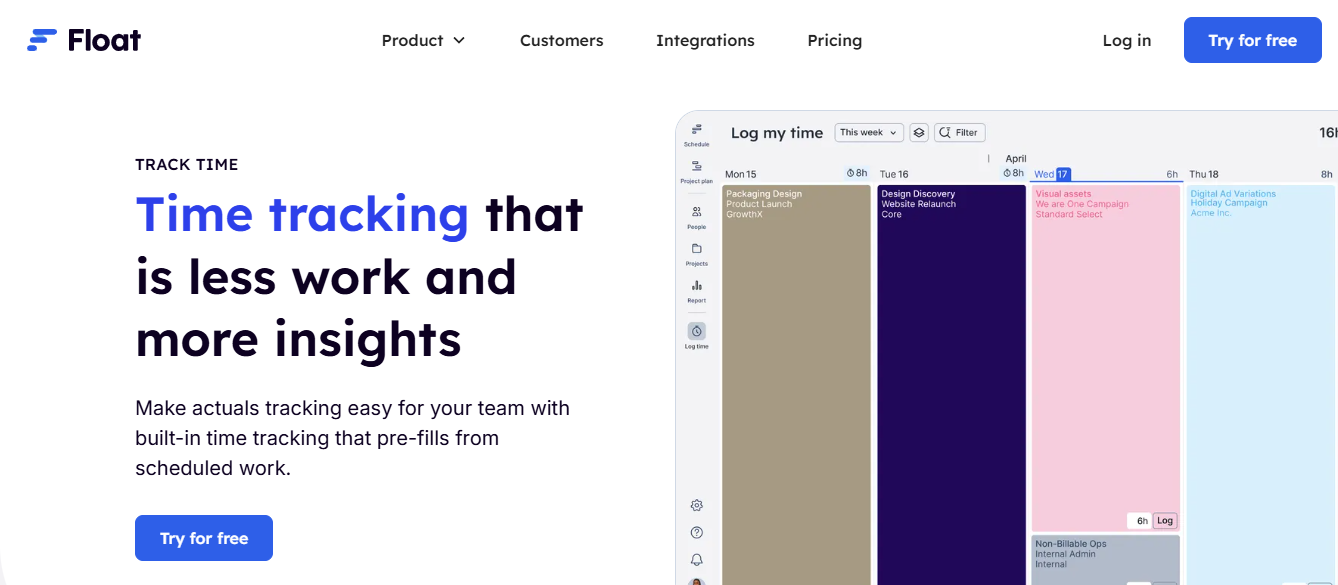Click the Log in link
1338x585 pixels.
(1127, 41)
